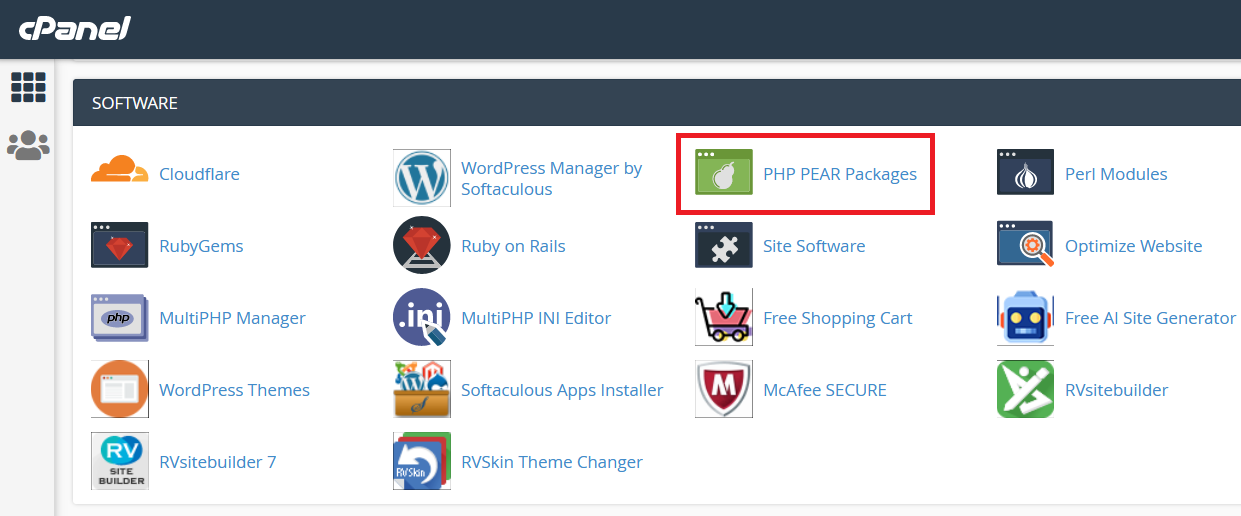The image size is (1241, 516).
Task: Click the McAfee SECURE shield icon
Action: [723, 389]
